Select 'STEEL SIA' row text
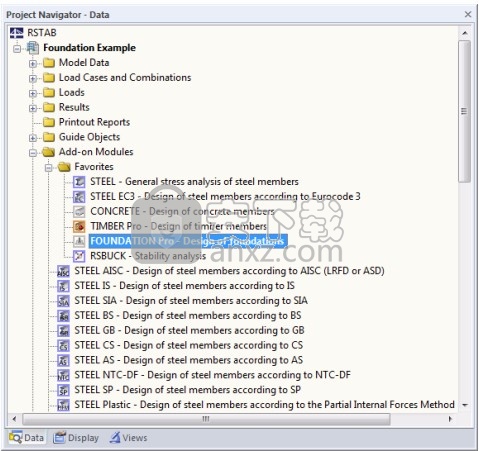 pyautogui.click(x=191, y=301)
